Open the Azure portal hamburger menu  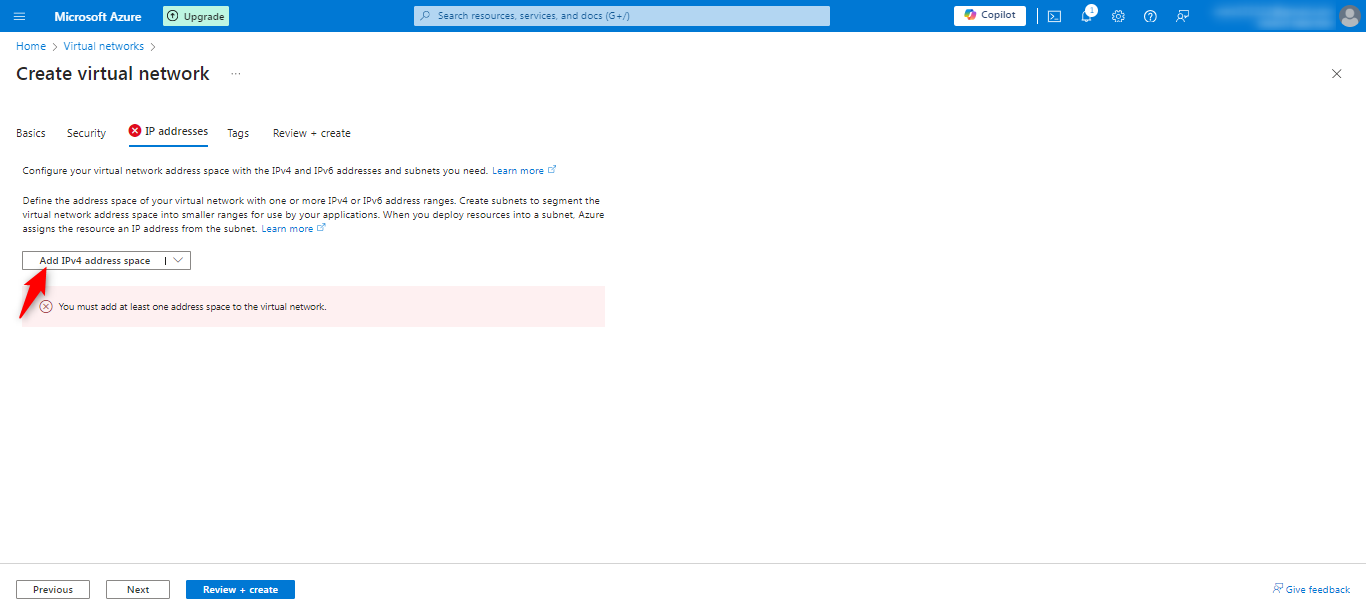click(19, 16)
